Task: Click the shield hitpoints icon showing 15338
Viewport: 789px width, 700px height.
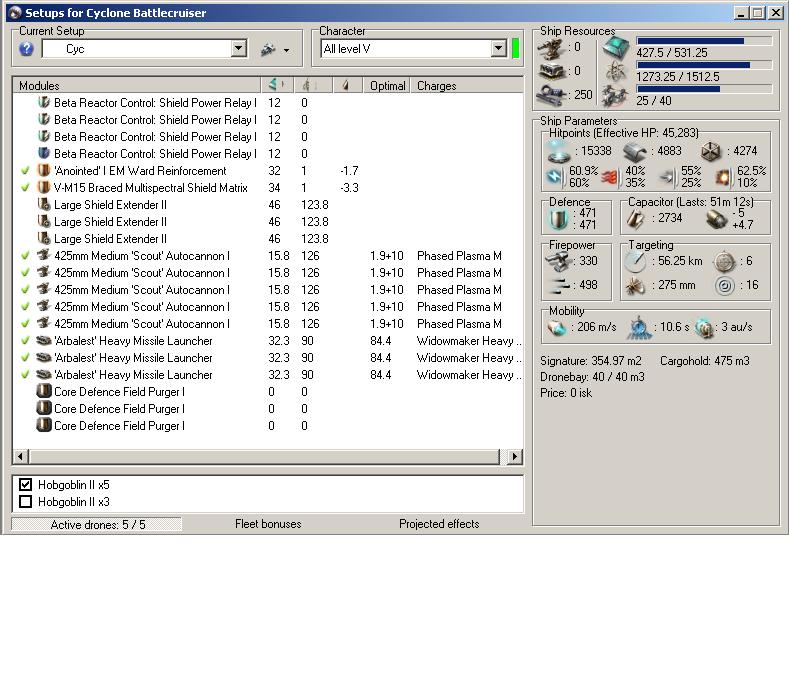Action: point(559,151)
